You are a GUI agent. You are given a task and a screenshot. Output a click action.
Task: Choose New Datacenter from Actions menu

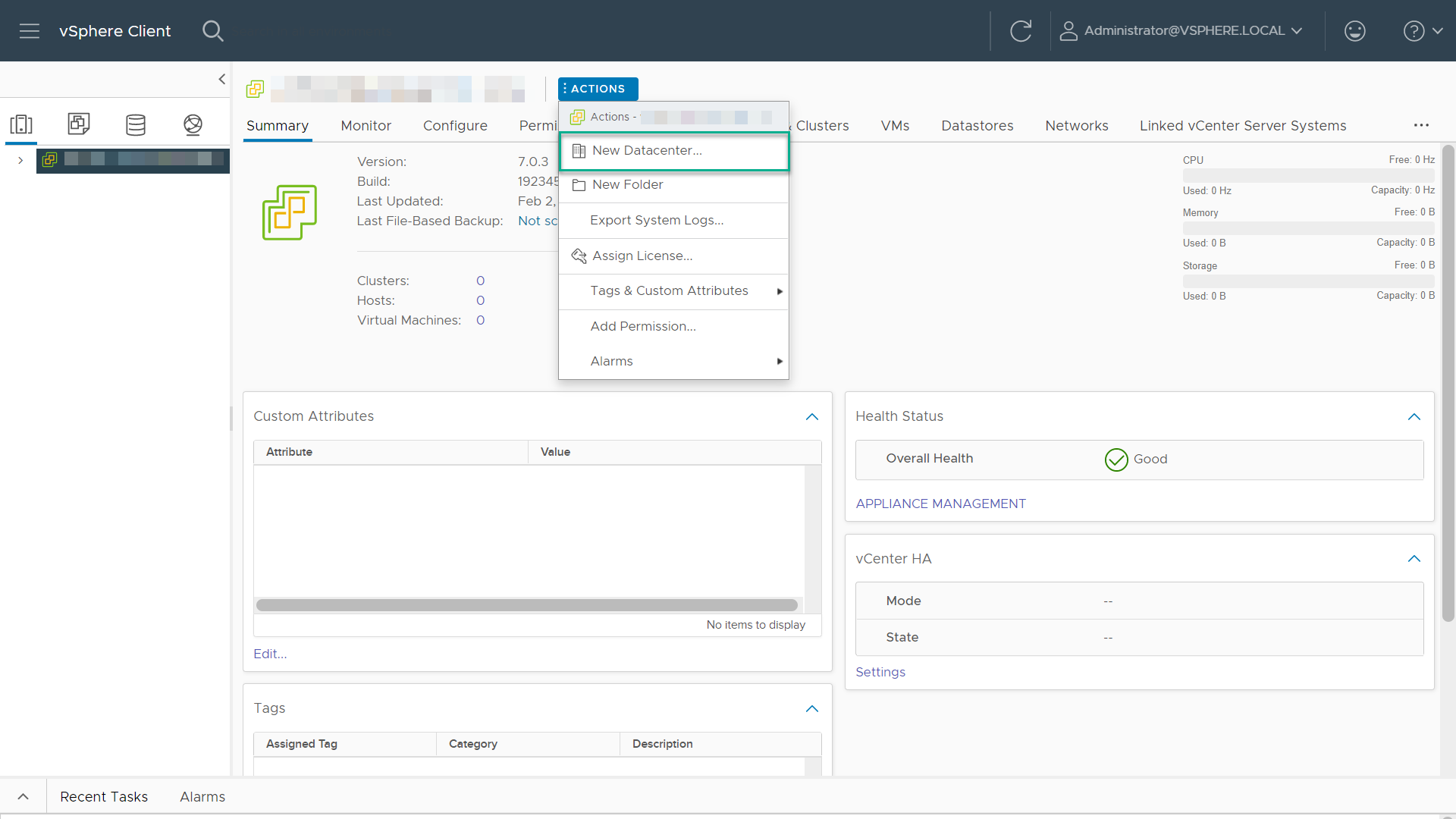coord(674,151)
